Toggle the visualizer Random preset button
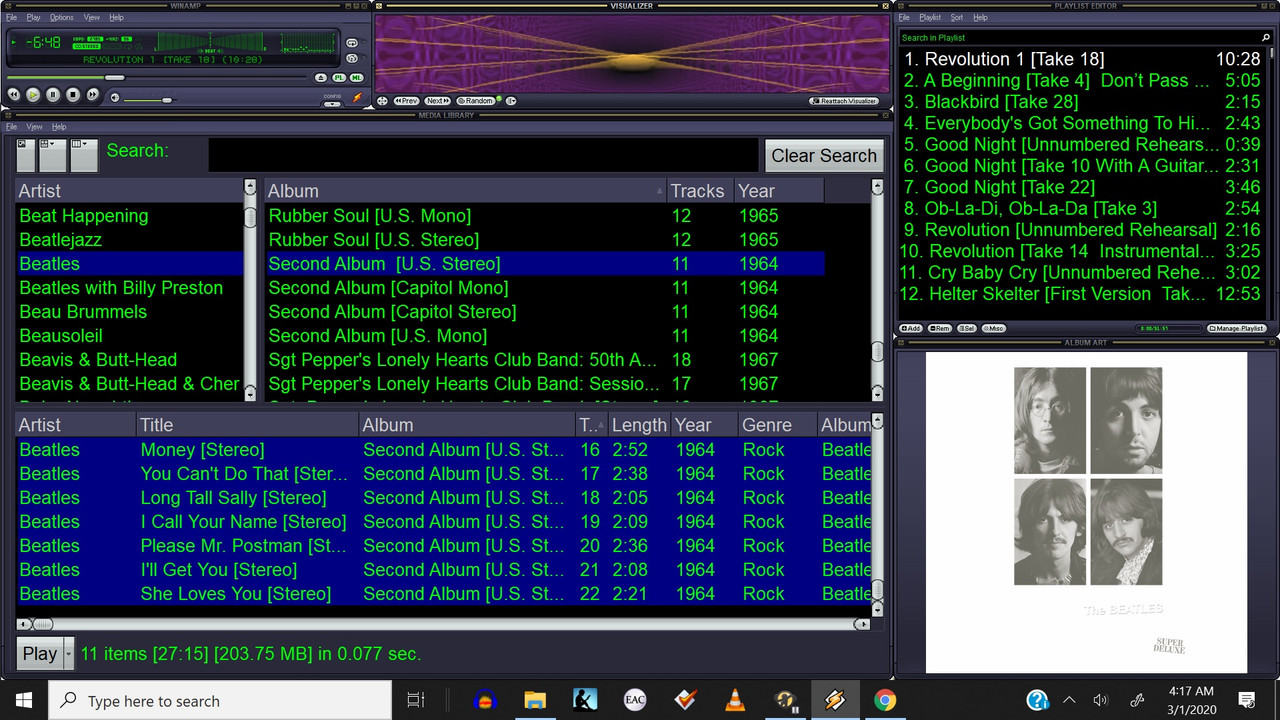Image resolution: width=1280 pixels, height=720 pixels. (476, 101)
